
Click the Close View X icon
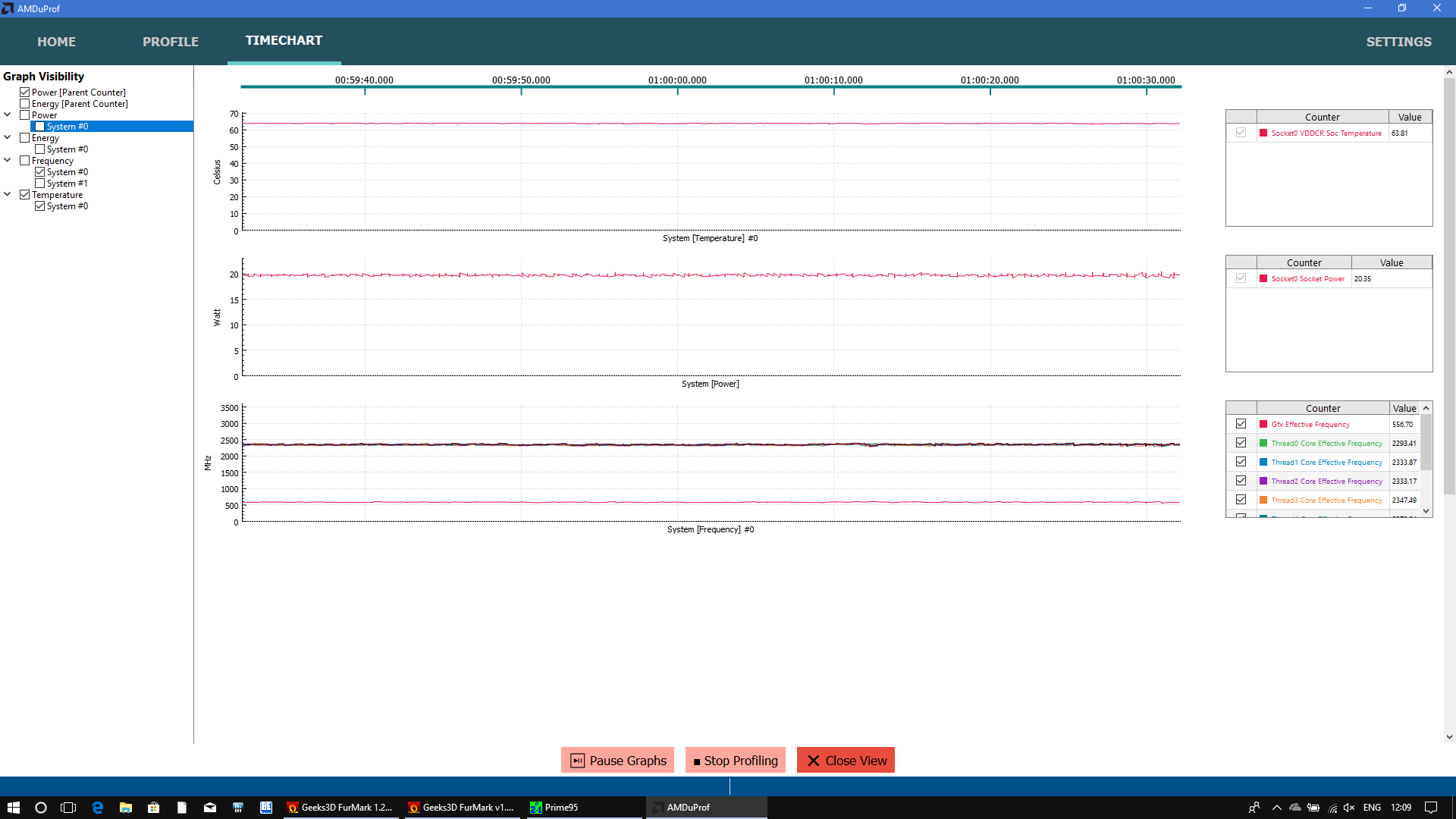point(813,761)
